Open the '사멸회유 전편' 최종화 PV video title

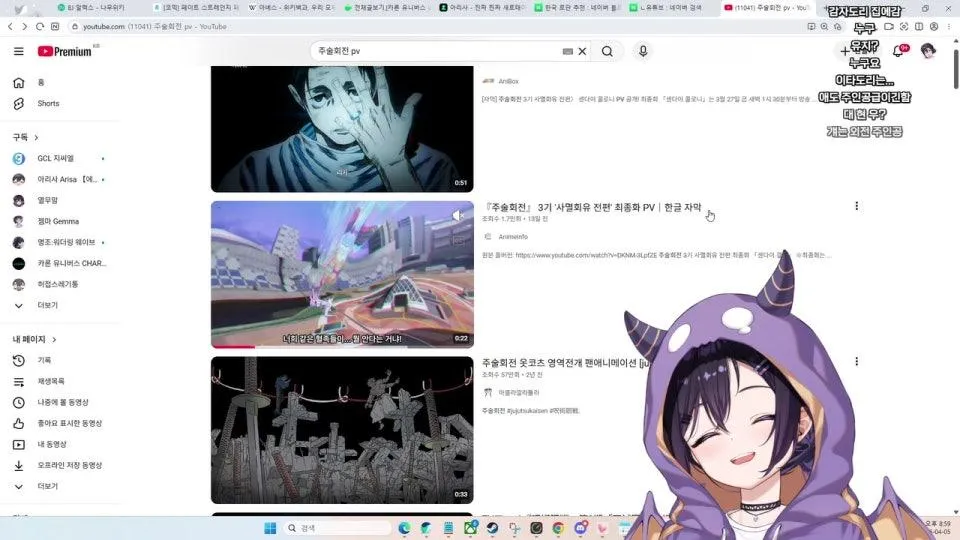click(591, 208)
